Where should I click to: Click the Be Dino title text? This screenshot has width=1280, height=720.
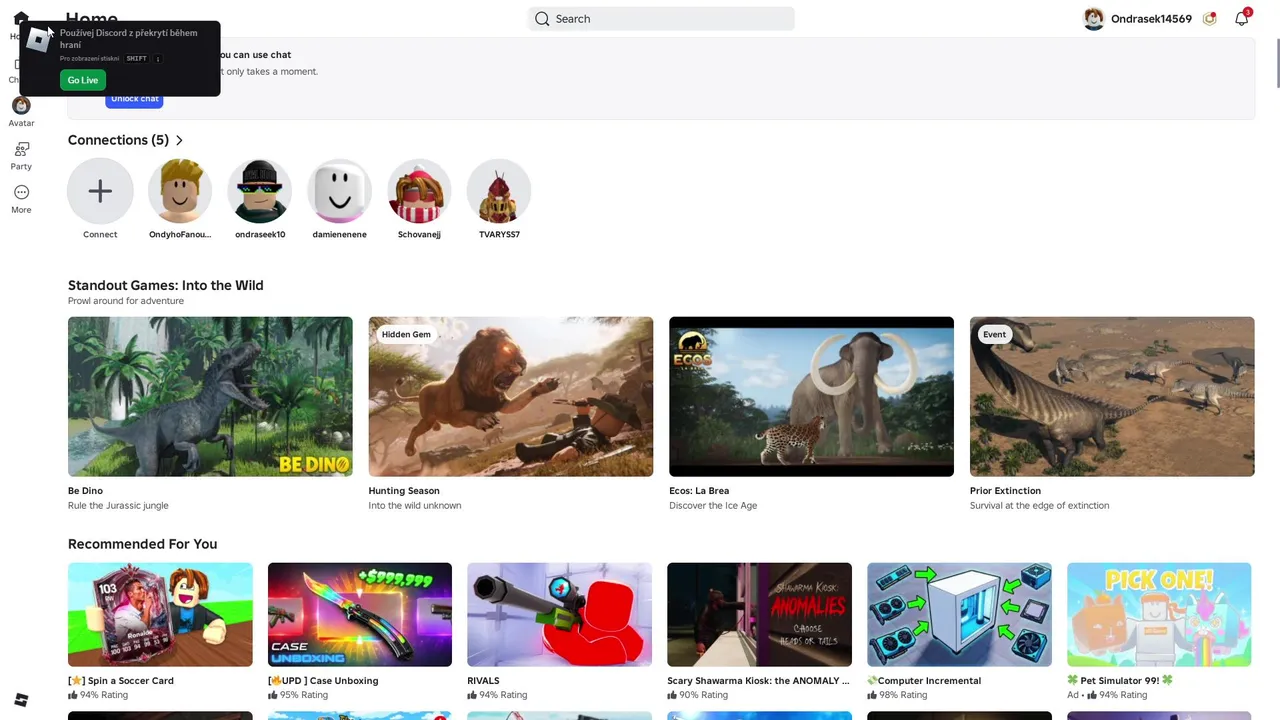[85, 491]
